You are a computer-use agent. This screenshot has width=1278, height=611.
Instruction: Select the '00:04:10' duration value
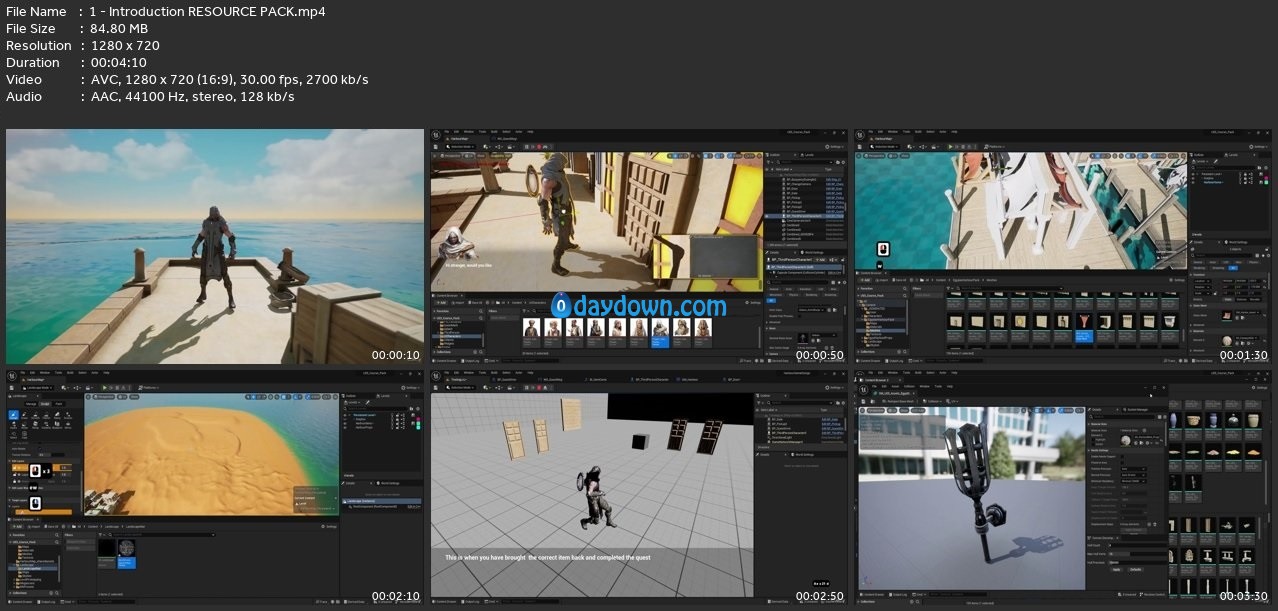[121, 63]
